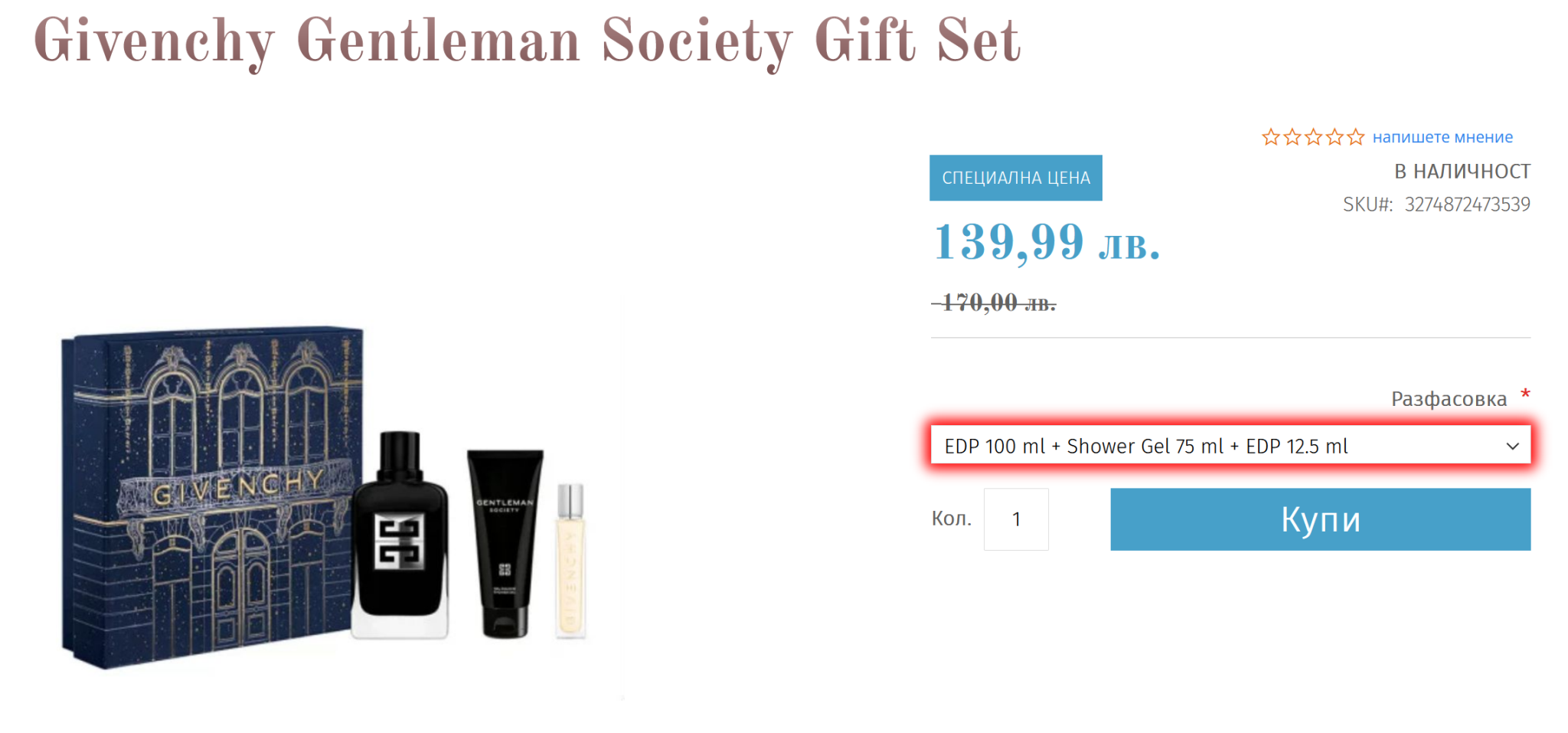This screenshot has height=733, width=1568.
Task: Click the chevron arrow on the size dropdown
Action: tap(1512, 446)
